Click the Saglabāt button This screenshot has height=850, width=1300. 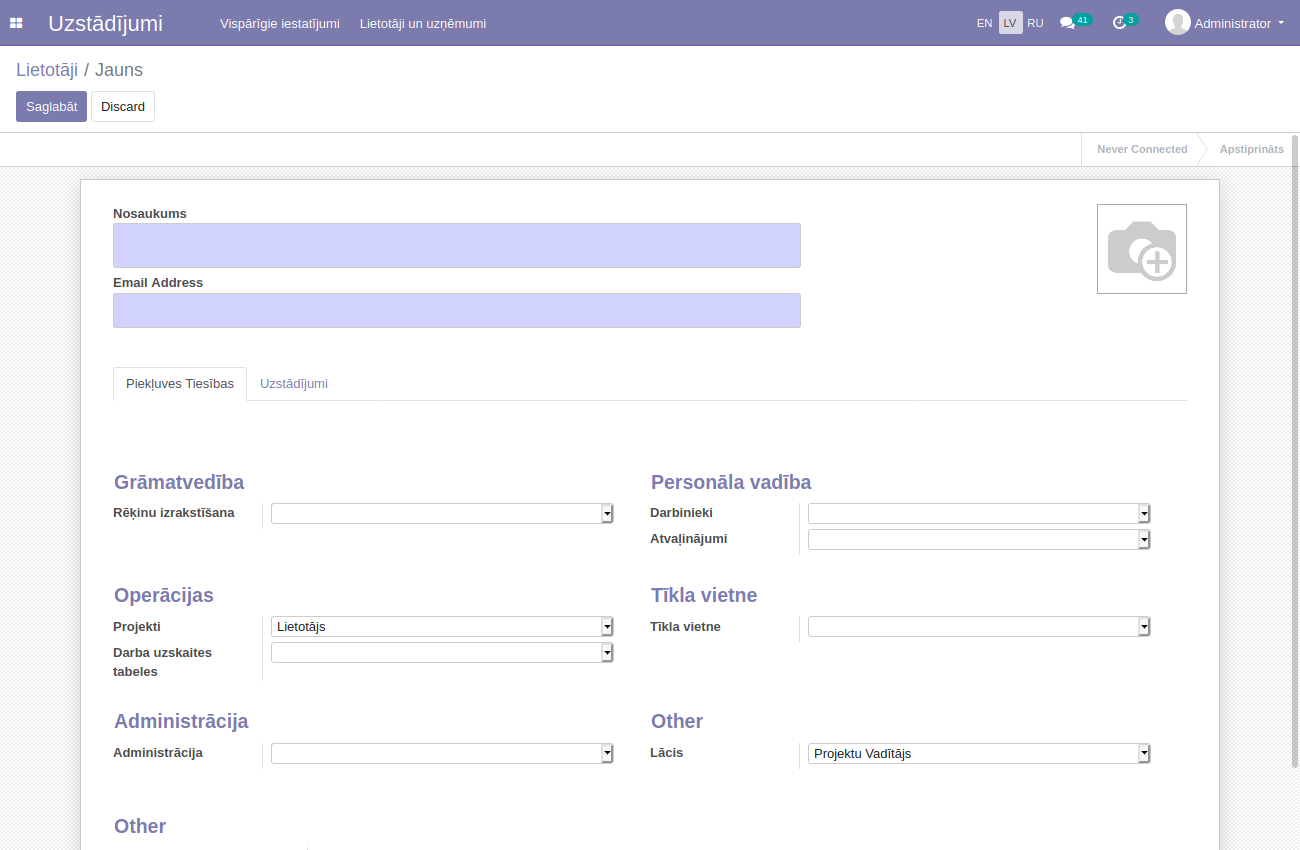tap(51, 107)
